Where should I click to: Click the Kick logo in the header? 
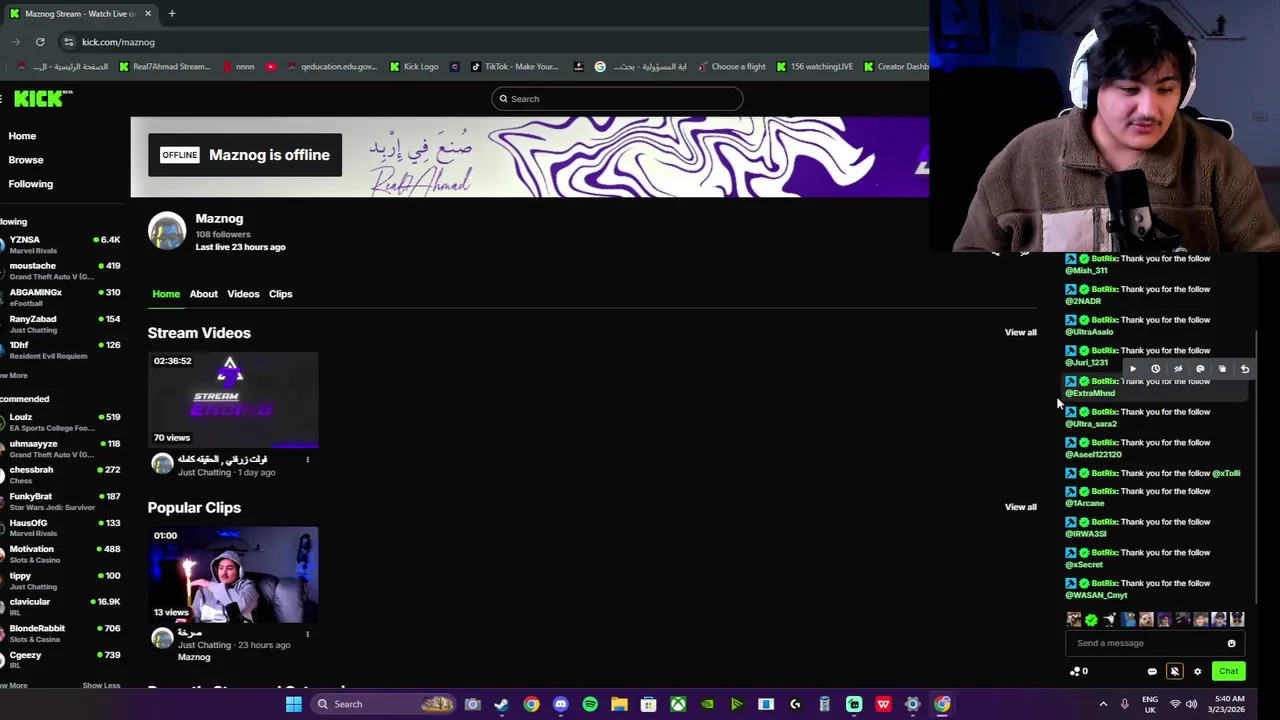point(43,98)
